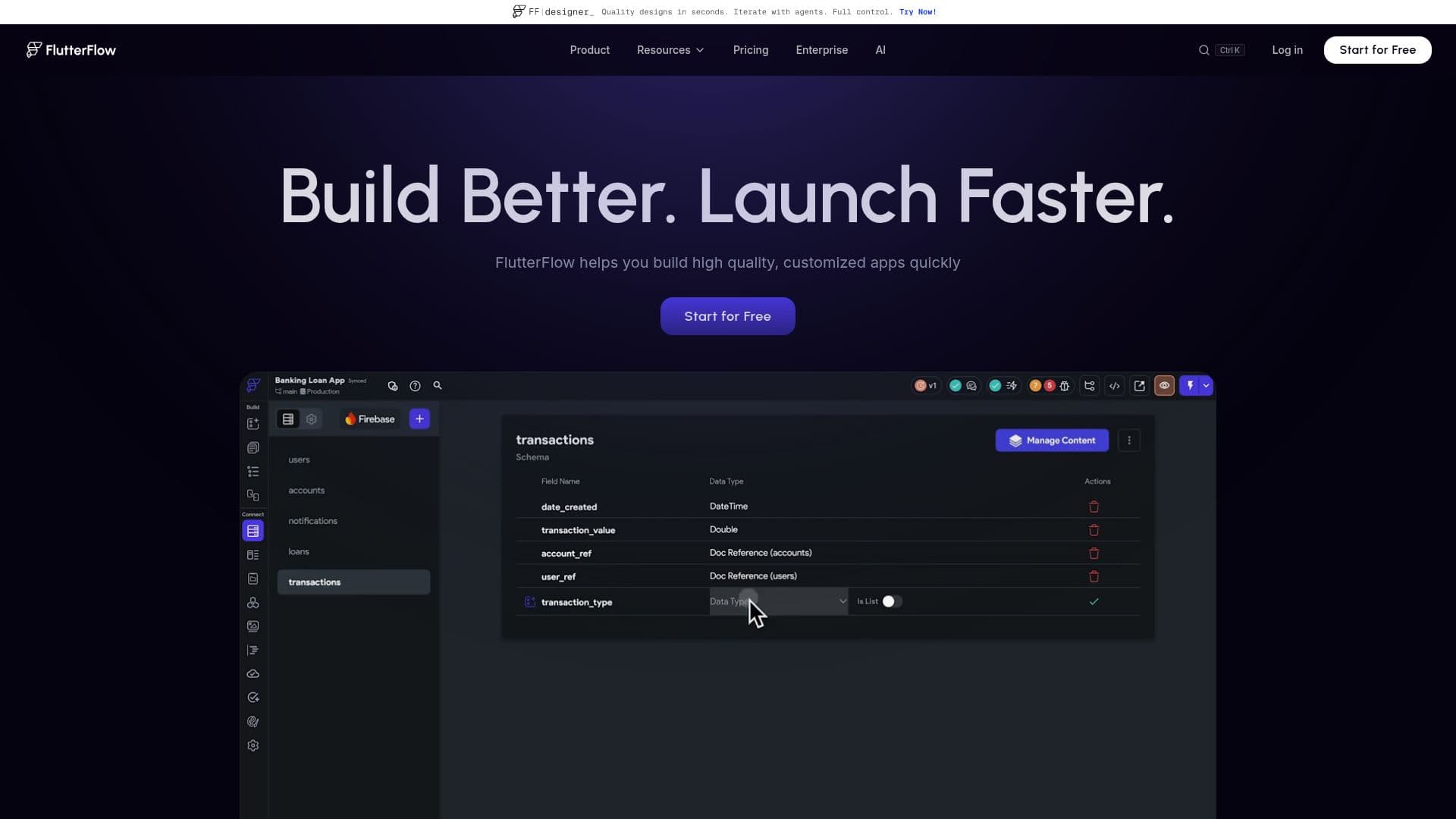Viewport: 1456px width, 819px height.
Task: Click the editor project search magnifier
Action: click(x=438, y=386)
